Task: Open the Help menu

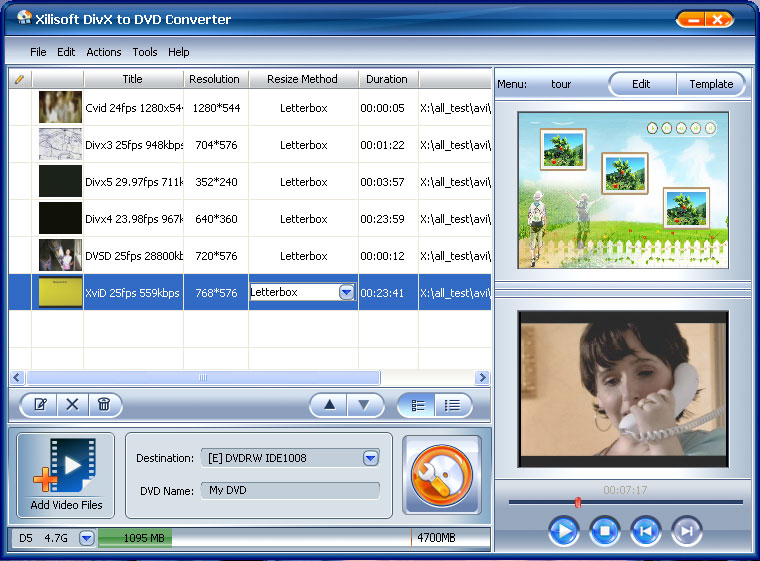Action: point(178,52)
